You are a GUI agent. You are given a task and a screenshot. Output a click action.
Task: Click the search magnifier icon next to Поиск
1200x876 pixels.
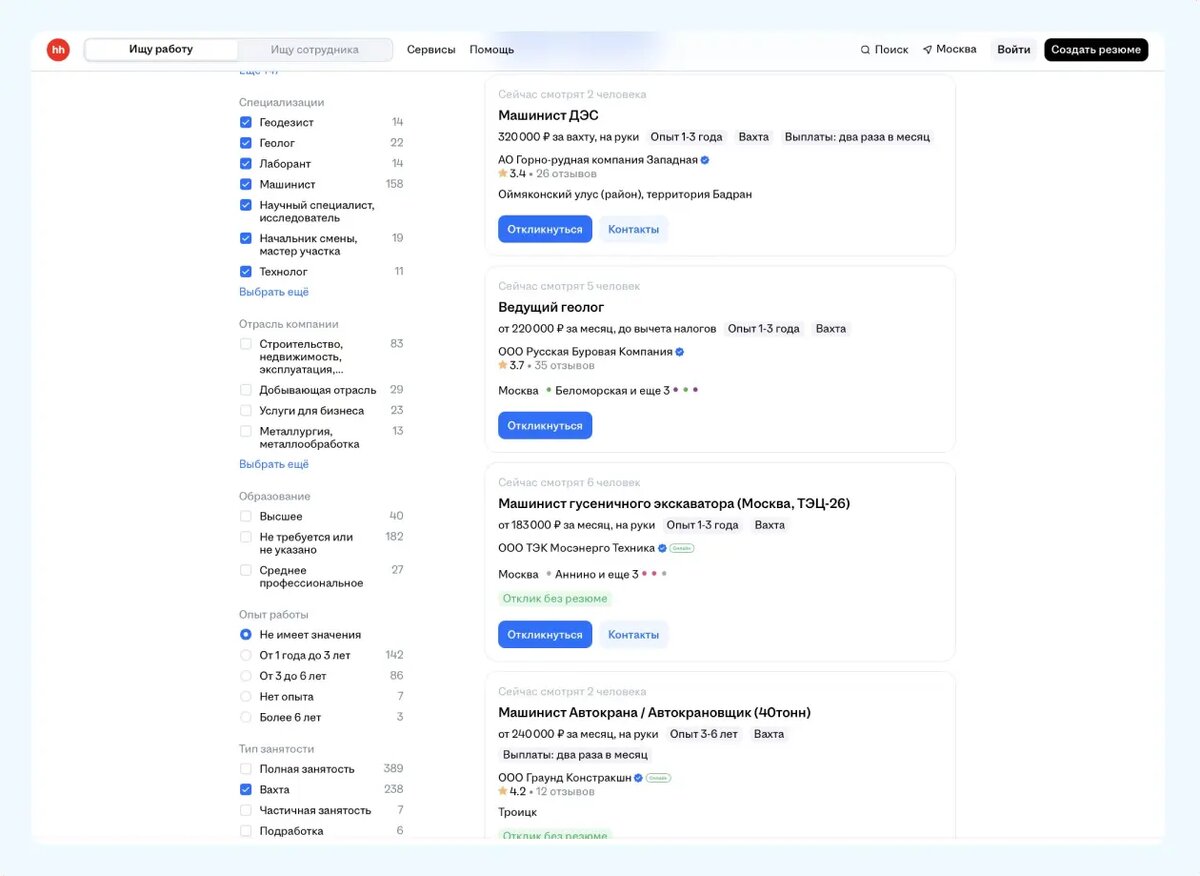pos(865,50)
